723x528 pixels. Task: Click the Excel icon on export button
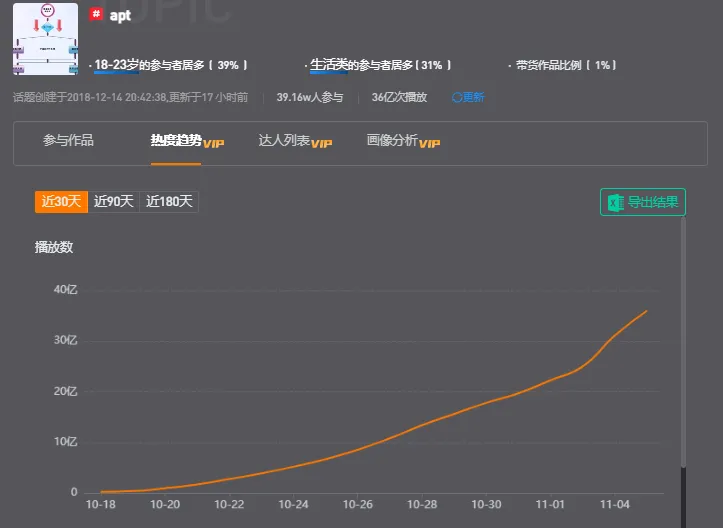[x=615, y=203]
